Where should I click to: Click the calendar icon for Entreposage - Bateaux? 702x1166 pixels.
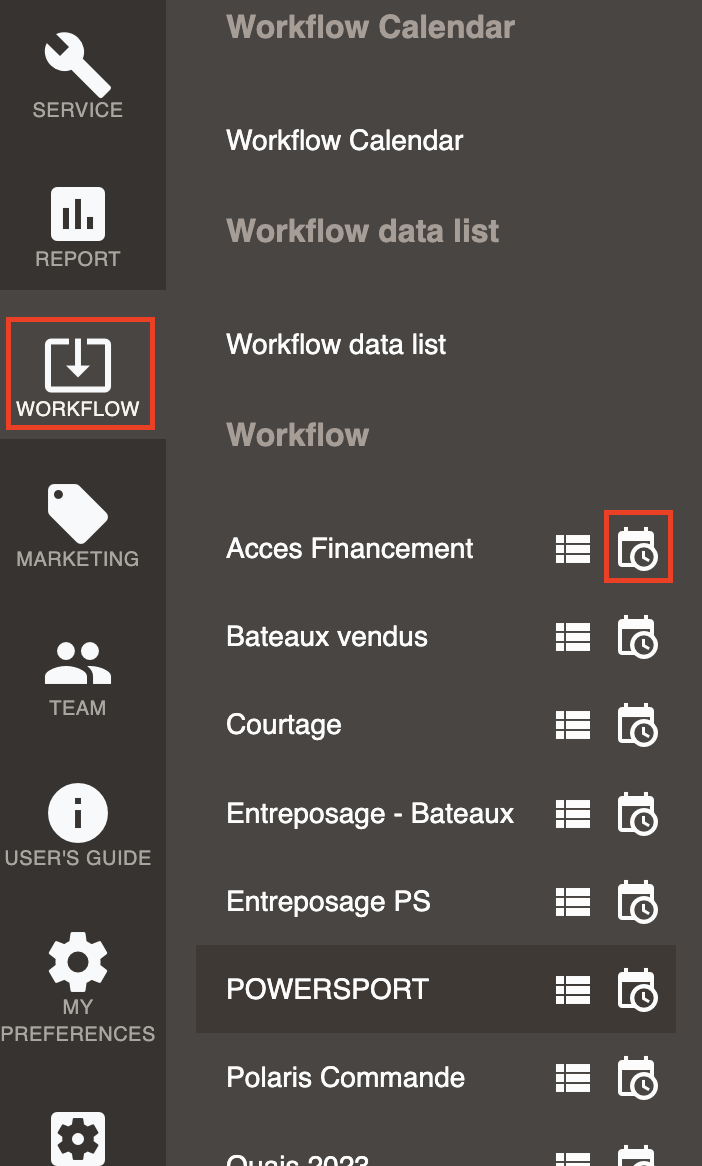[638, 813]
